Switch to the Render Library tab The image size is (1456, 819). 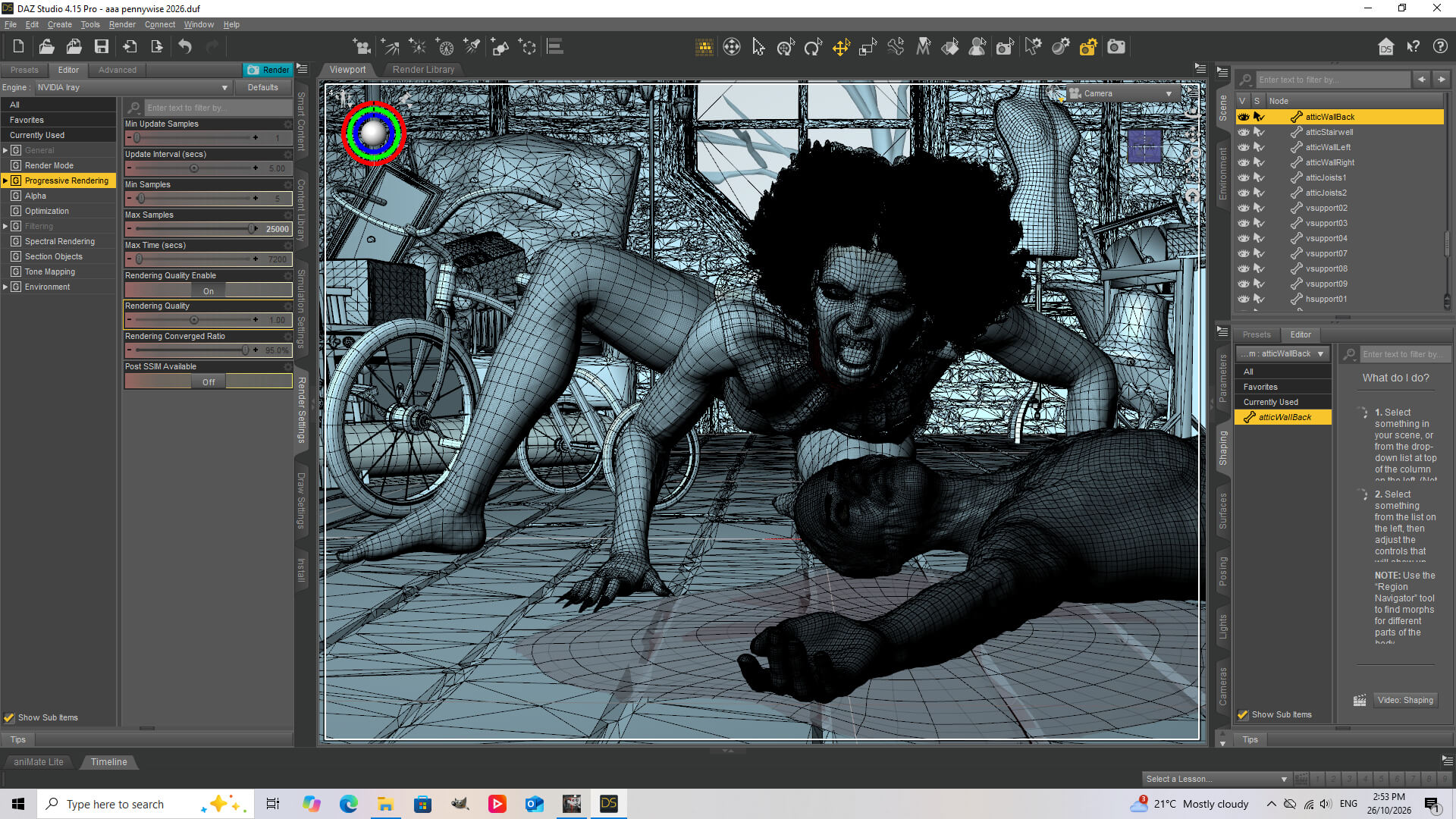(423, 70)
